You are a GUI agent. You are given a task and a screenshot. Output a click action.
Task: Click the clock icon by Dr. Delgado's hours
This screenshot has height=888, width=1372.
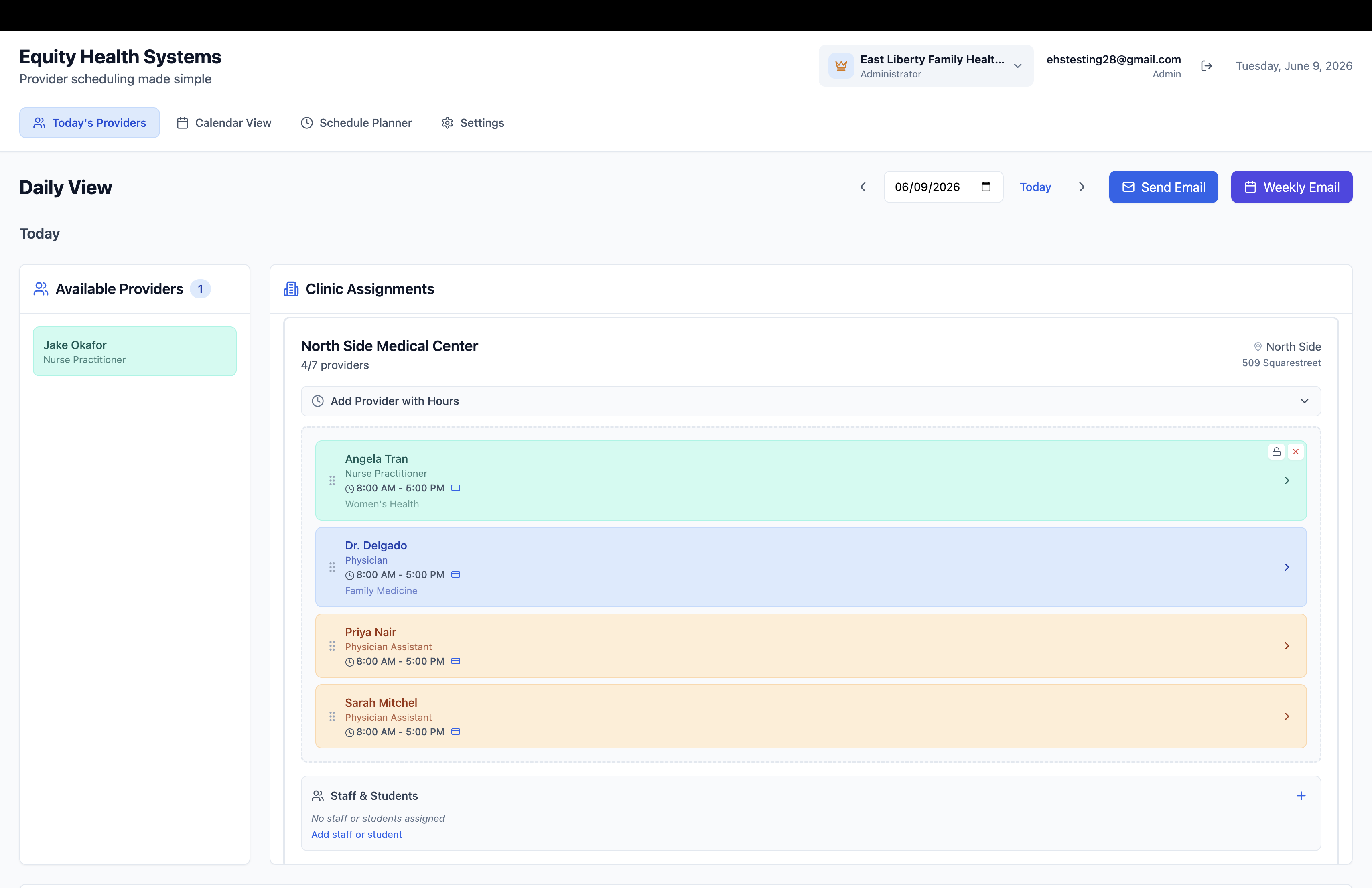pos(349,575)
